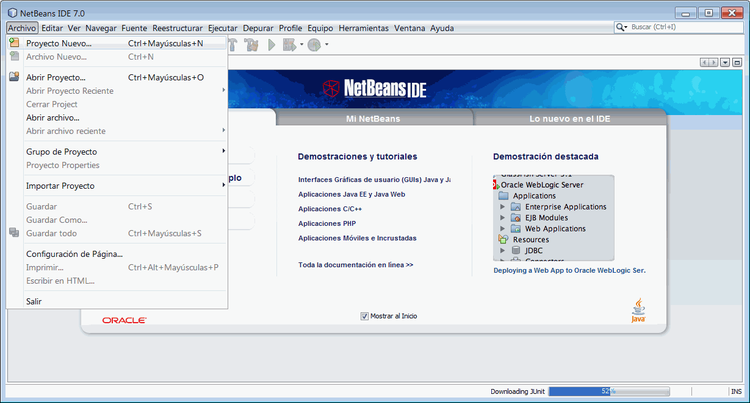The width and height of the screenshot is (750, 403).
Task: Open the Equipo menu
Action: (x=320, y=28)
